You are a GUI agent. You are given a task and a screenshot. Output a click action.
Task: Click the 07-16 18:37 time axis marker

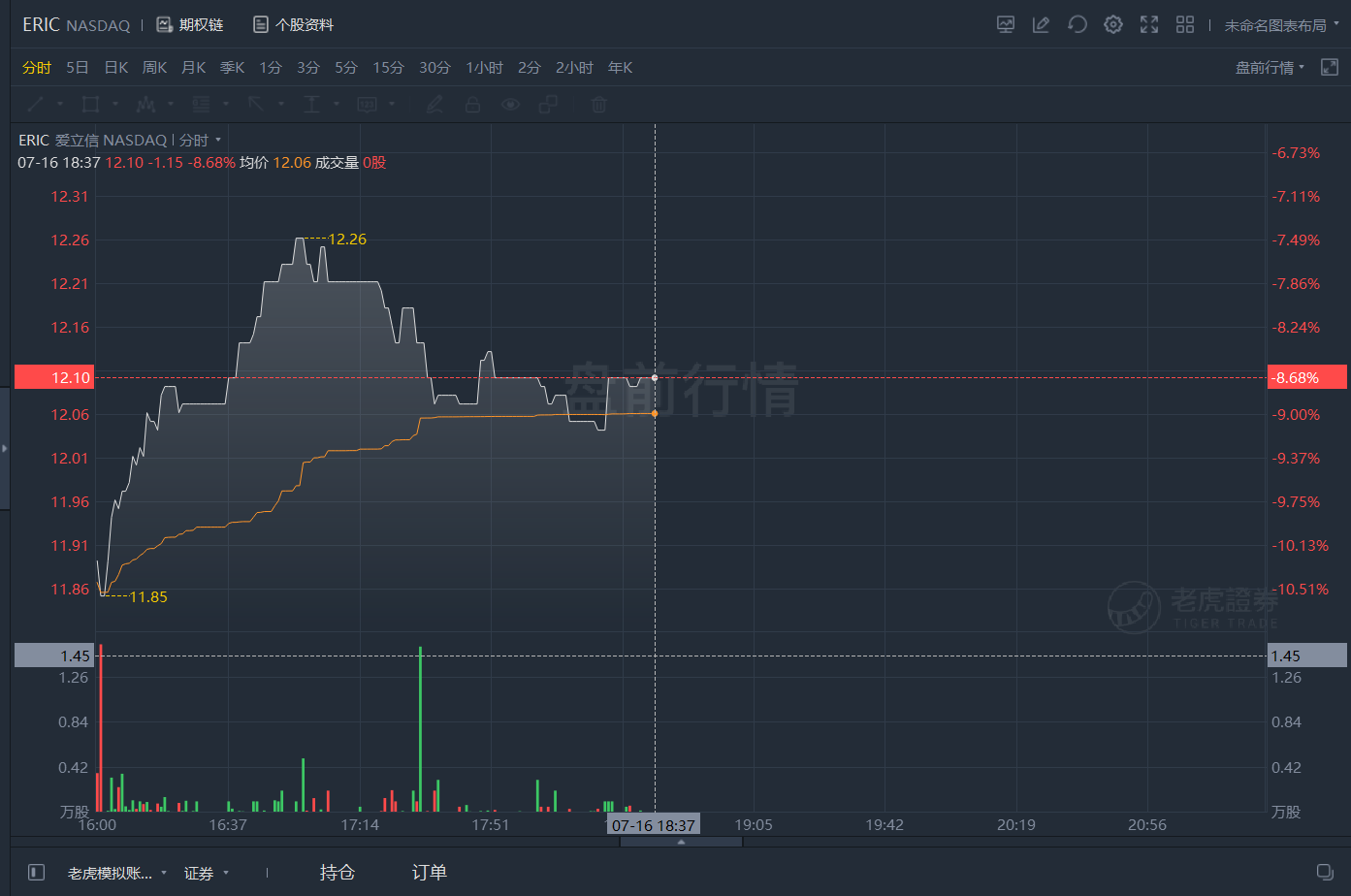(x=654, y=825)
